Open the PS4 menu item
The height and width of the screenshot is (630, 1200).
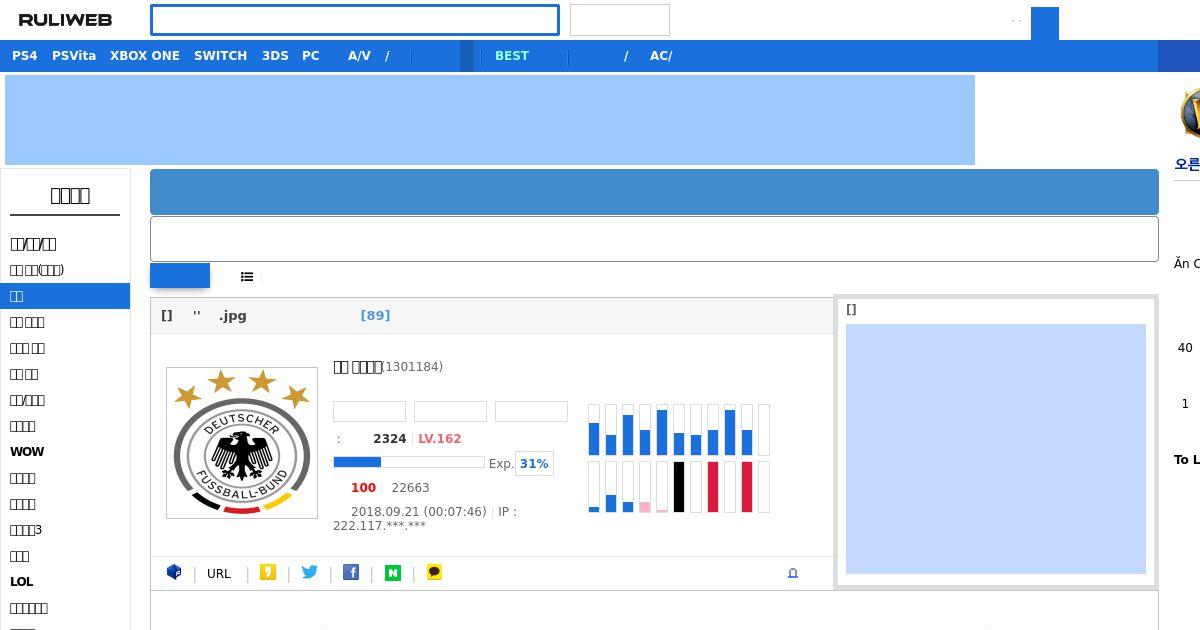pos(25,56)
